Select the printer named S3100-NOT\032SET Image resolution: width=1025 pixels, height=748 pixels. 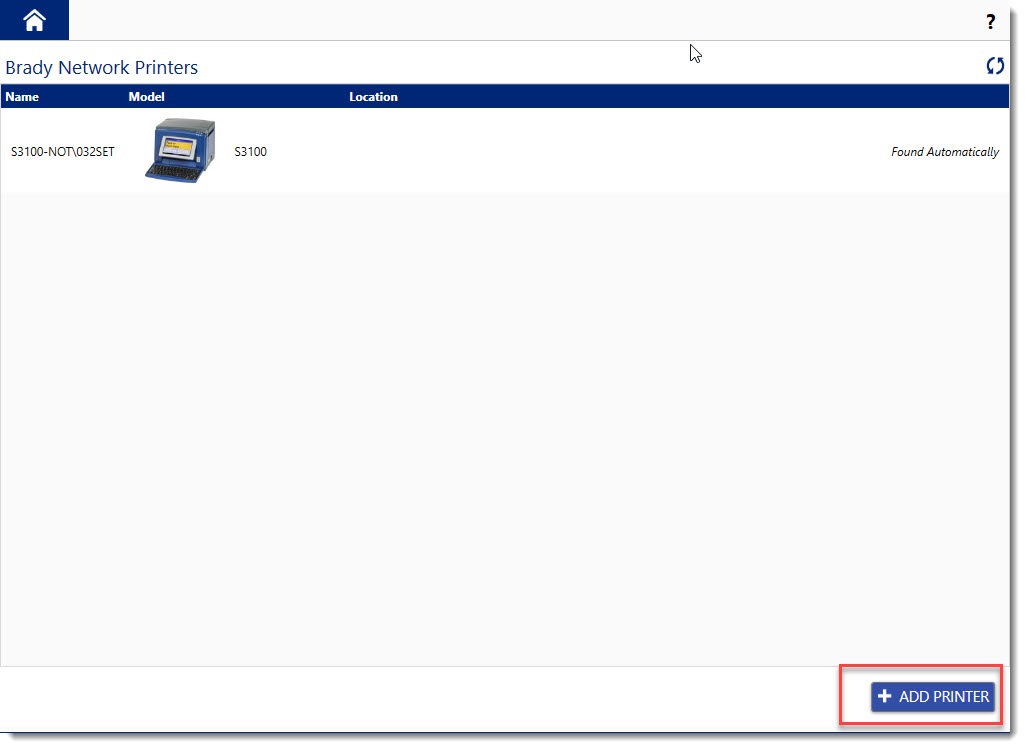(x=64, y=152)
